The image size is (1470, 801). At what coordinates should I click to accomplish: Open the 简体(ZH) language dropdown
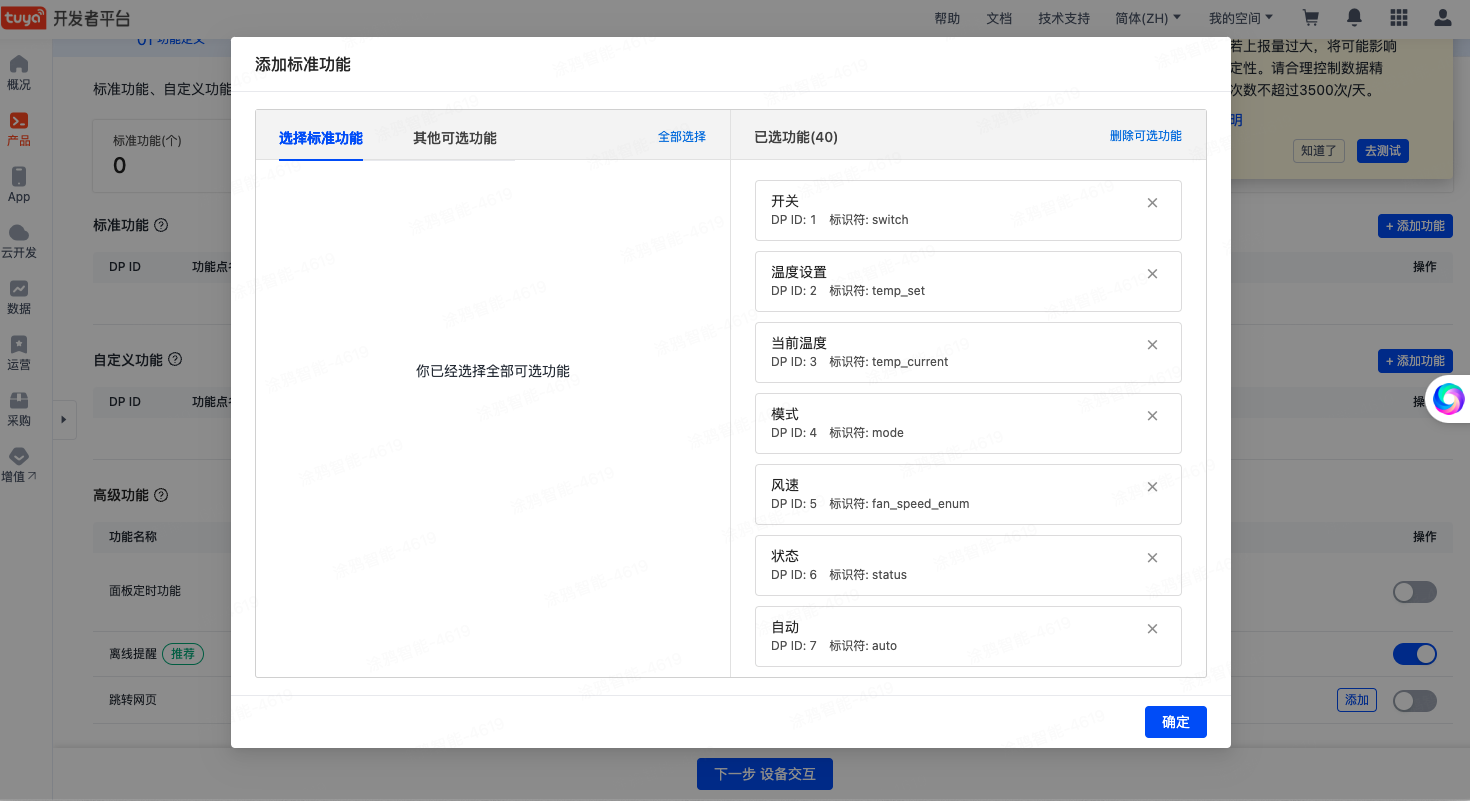[x=1147, y=18]
